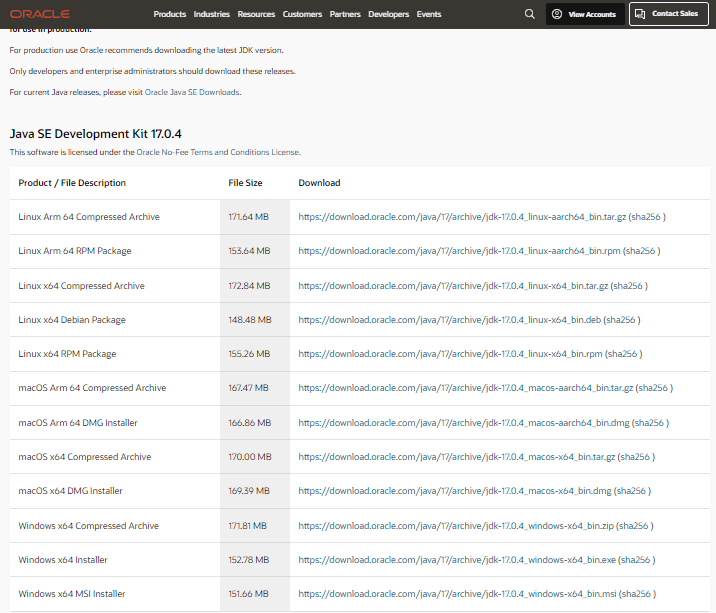The width and height of the screenshot is (716, 613).
Task: Open the Customers menu
Action: (x=302, y=14)
